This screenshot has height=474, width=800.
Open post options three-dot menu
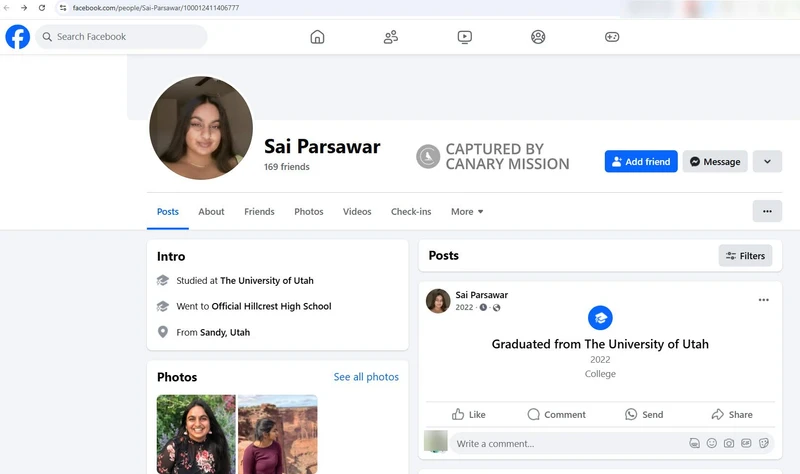(x=764, y=300)
